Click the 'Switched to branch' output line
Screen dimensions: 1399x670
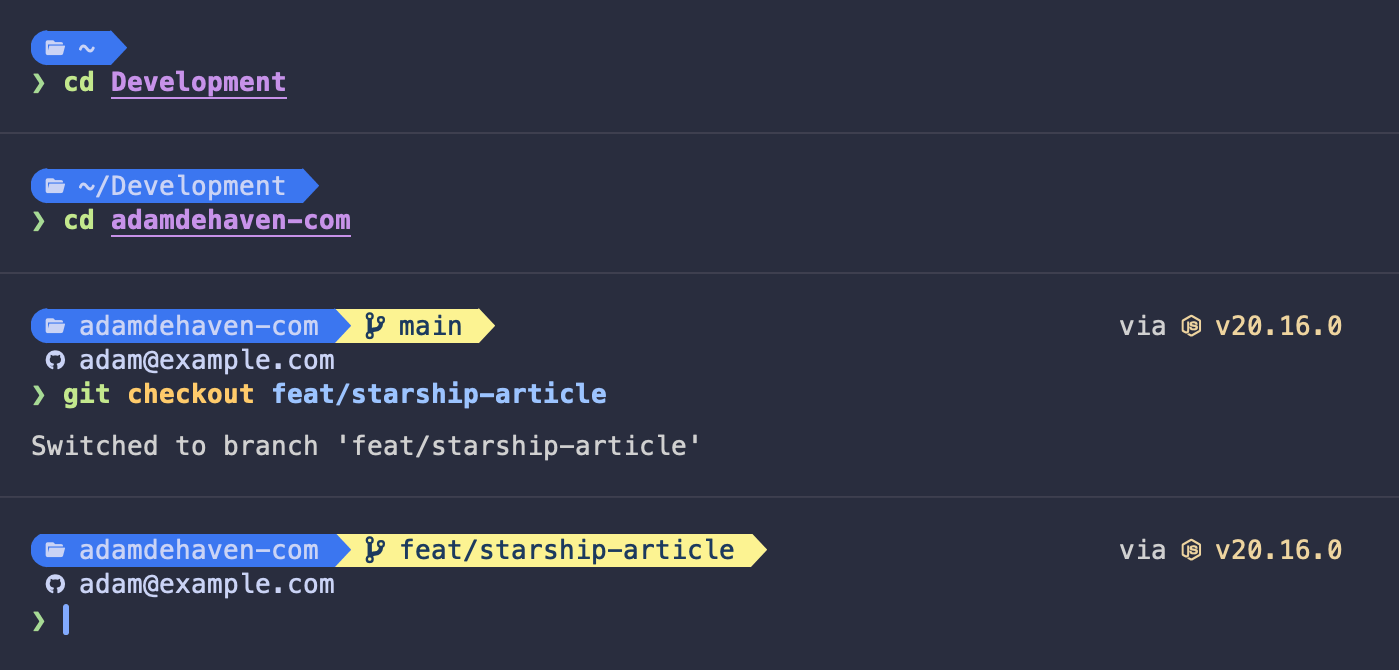[x=366, y=445]
